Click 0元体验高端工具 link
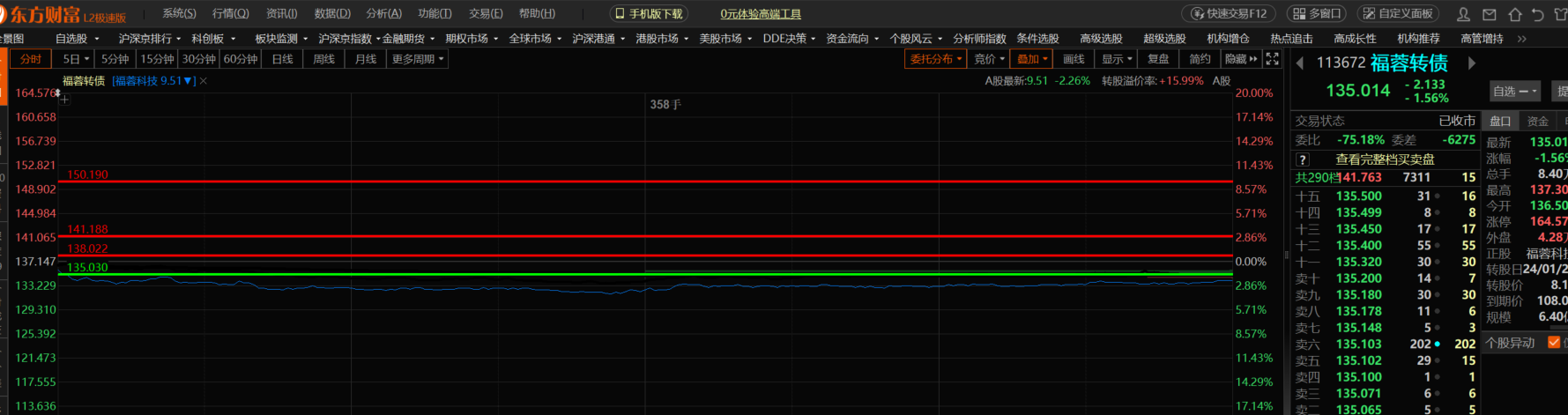This screenshot has height=415, width=1568. [761, 14]
